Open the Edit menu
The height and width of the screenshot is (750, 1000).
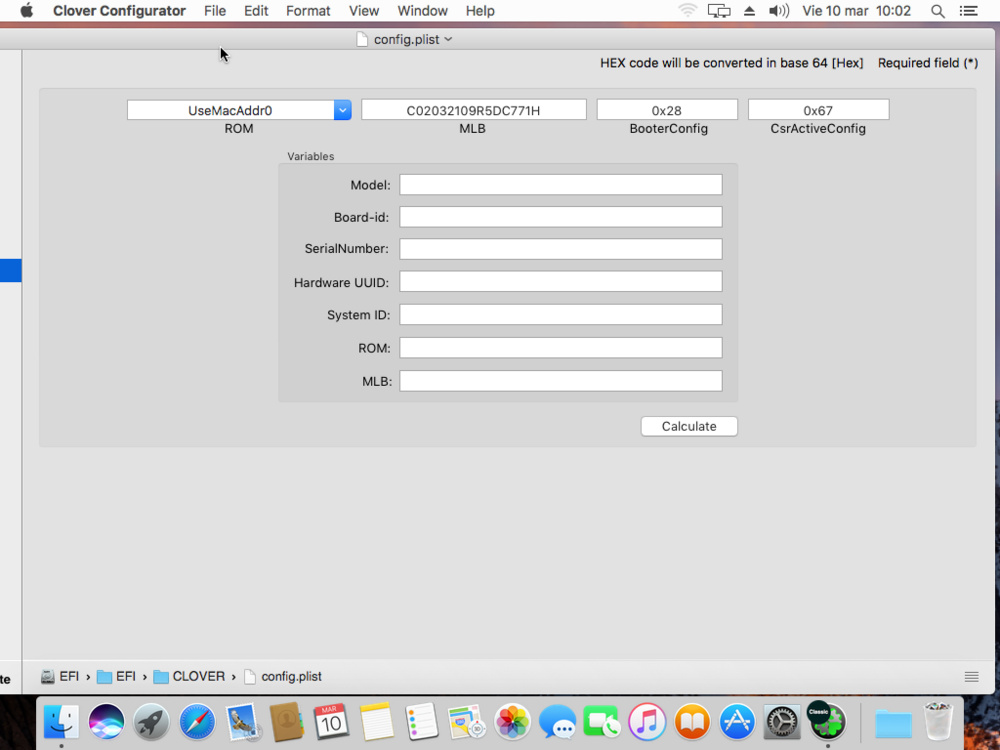click(x=256, y=11)
